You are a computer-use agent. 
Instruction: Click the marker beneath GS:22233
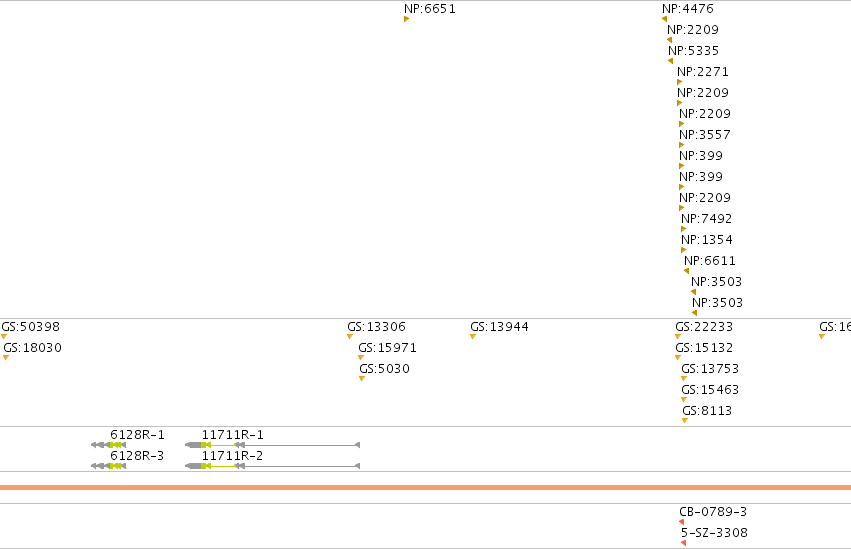(x=678, y=337)
